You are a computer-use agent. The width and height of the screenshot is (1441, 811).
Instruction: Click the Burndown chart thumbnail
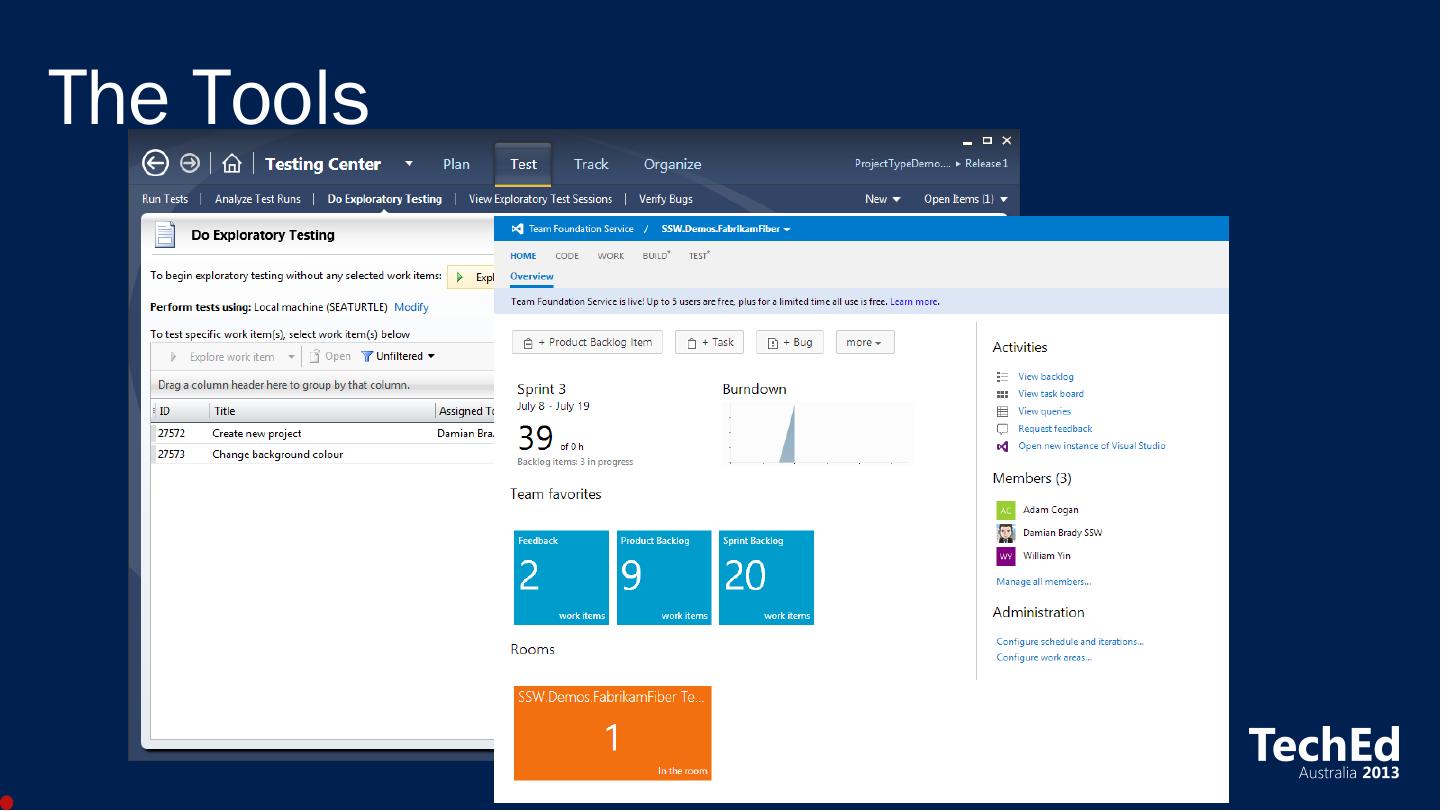[x=816, y=433]
